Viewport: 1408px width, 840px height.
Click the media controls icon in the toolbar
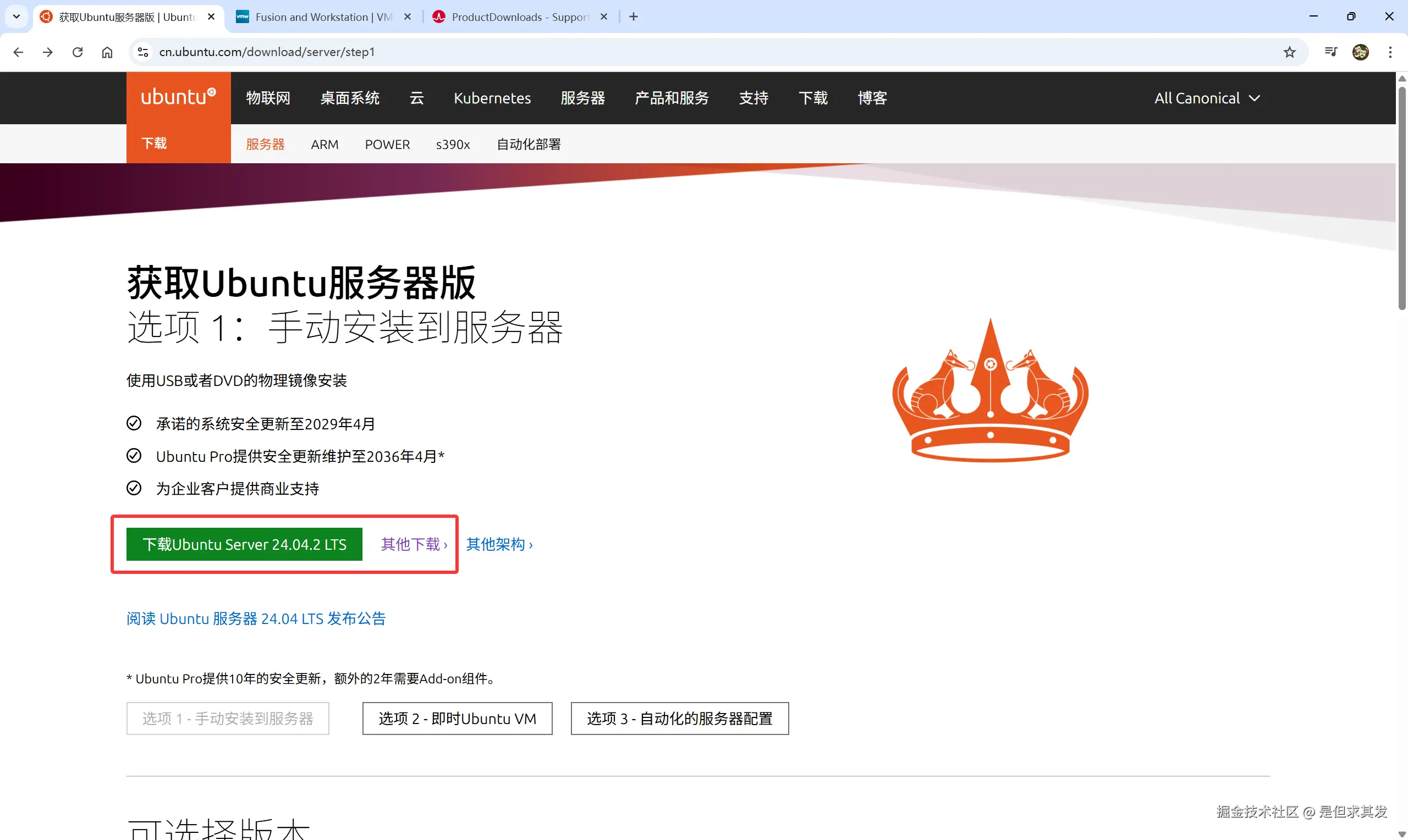[x=1330, y=52]
